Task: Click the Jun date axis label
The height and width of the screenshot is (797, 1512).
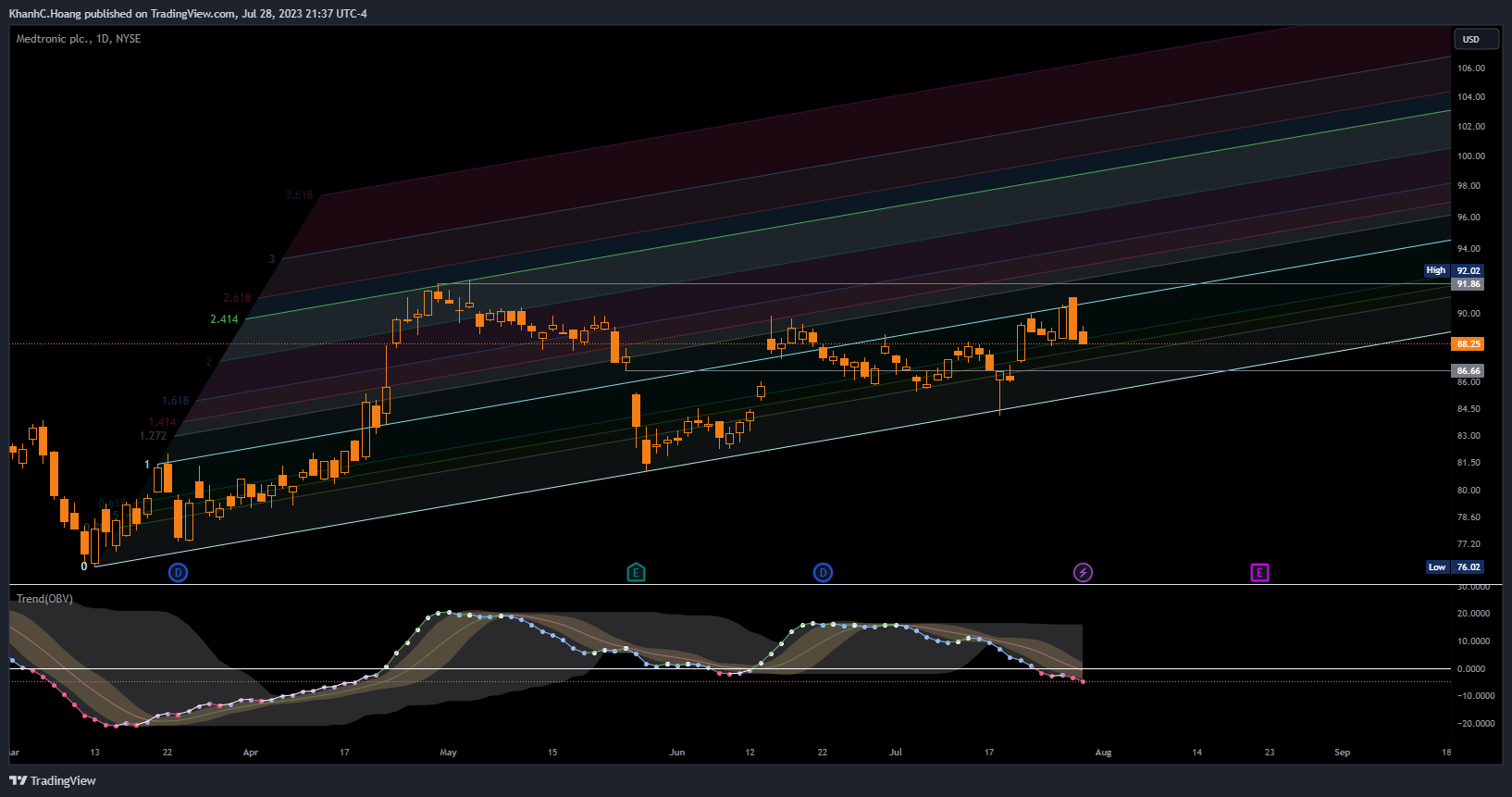Action: coord(677,753)
